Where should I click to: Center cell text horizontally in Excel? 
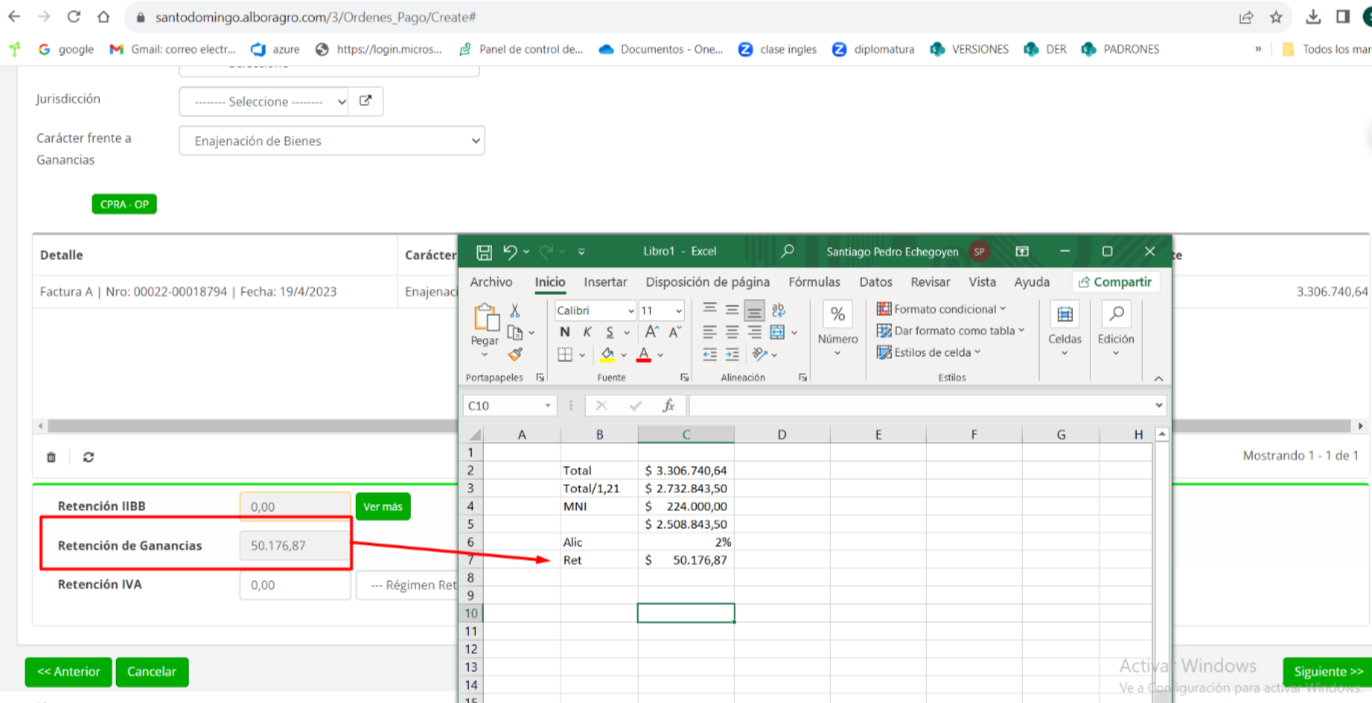point(732,332)
